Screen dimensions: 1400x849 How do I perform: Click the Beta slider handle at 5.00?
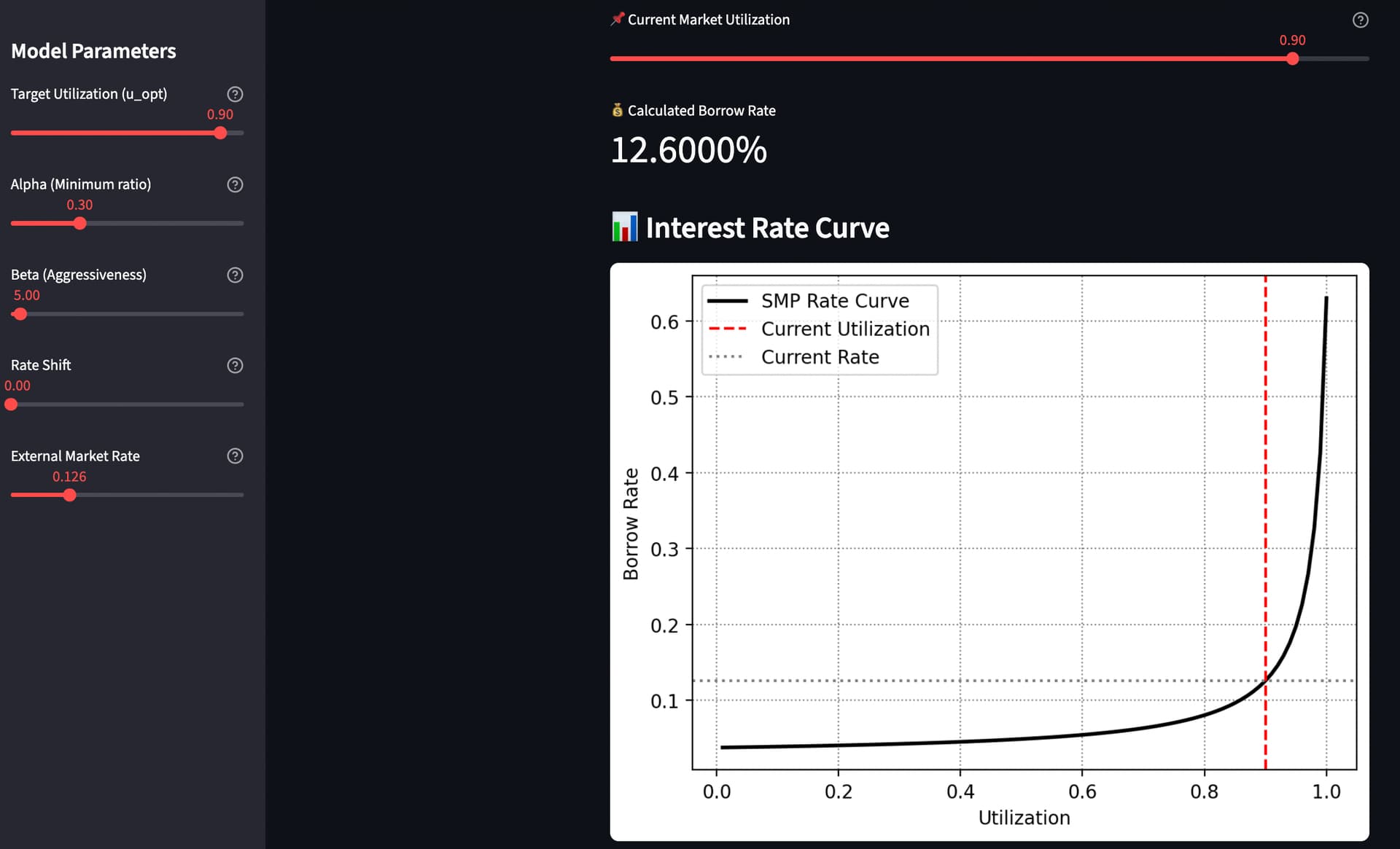pyautogui.click(x=20, y=314)
